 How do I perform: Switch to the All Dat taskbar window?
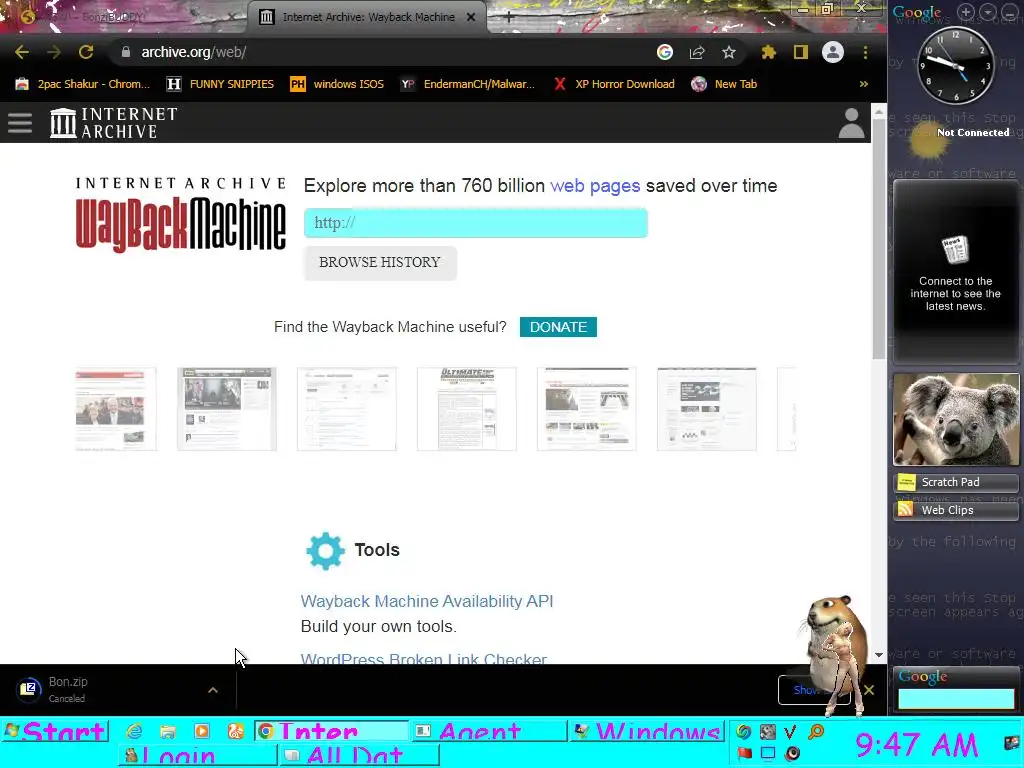(360, 754)
